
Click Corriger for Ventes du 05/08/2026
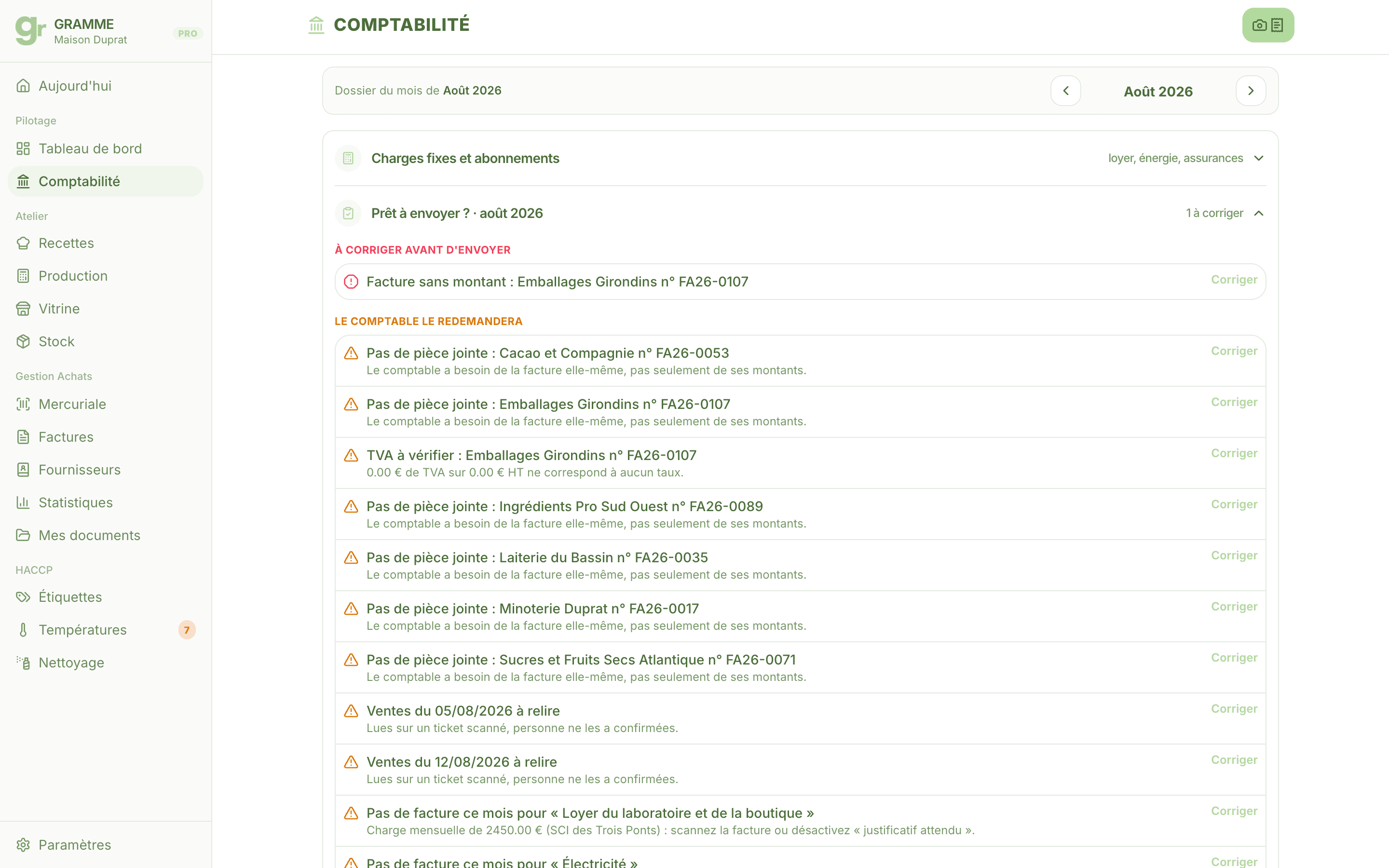click(x=1234, y=708)
